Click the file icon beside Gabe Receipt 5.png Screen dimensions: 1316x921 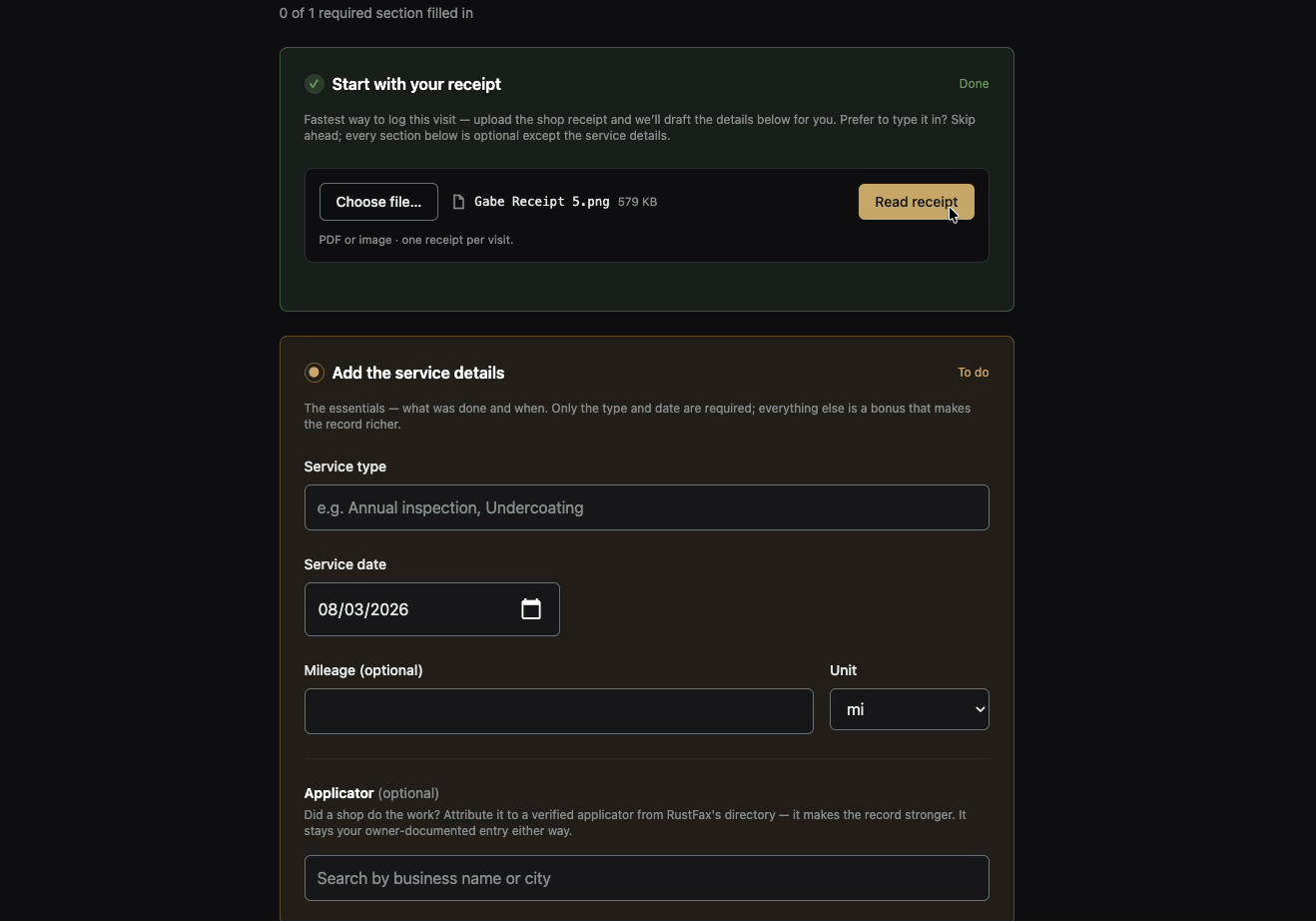tap(458, 202)
